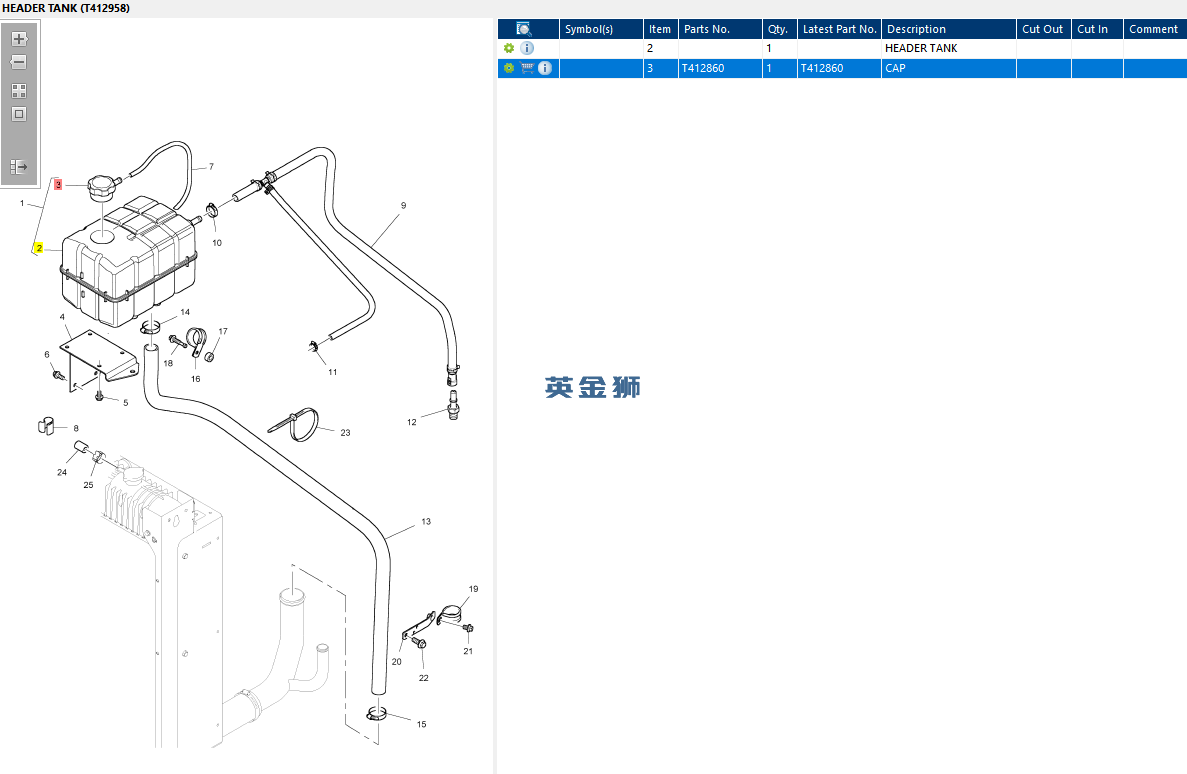Screen dimensions: 1187x774
Task: Click callout 10 clamp label on diagram
Action: (217, 242)
